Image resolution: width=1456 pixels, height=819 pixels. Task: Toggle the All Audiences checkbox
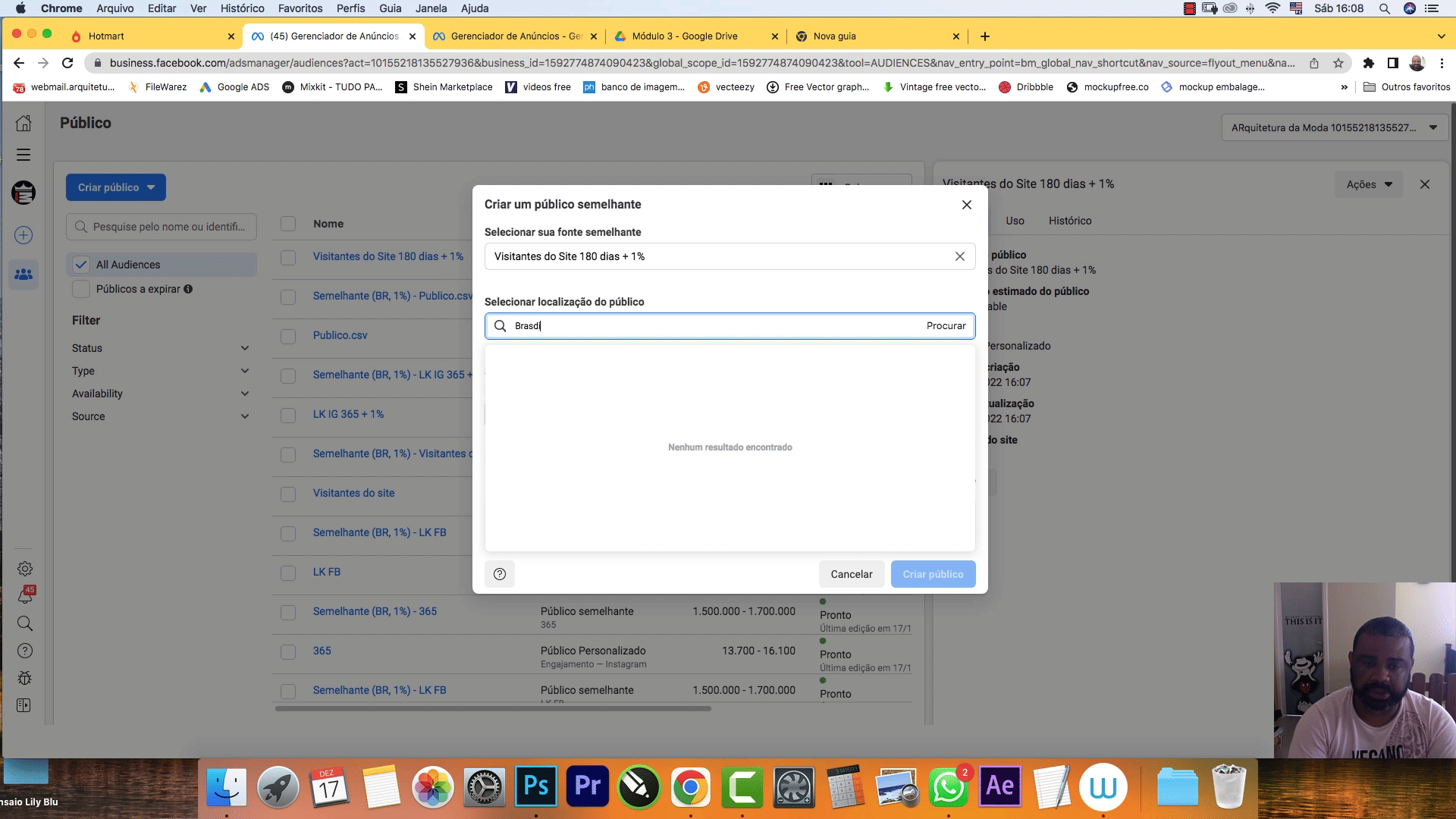pyautogui.click(x=81, y=265)
